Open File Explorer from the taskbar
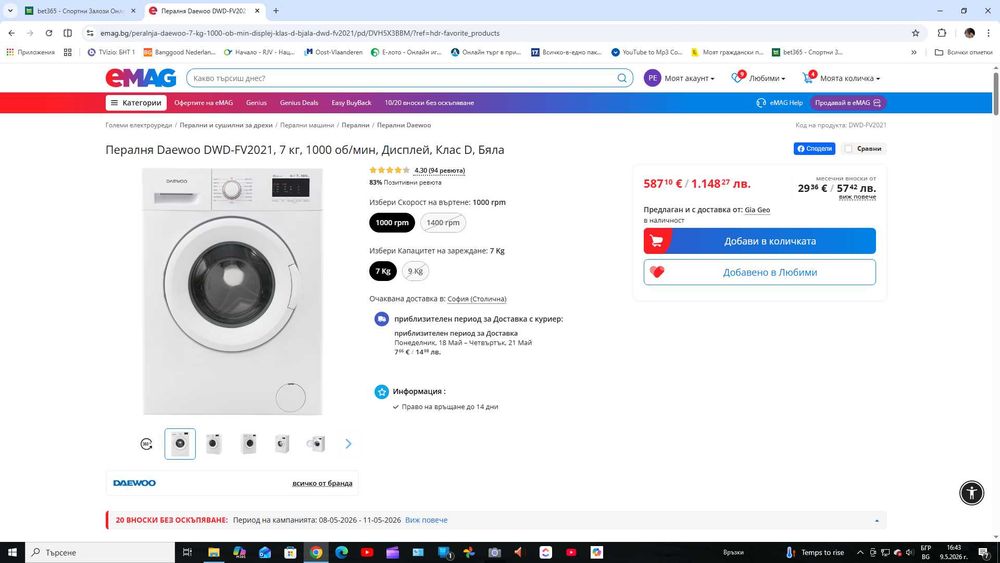 pos(214,552)
